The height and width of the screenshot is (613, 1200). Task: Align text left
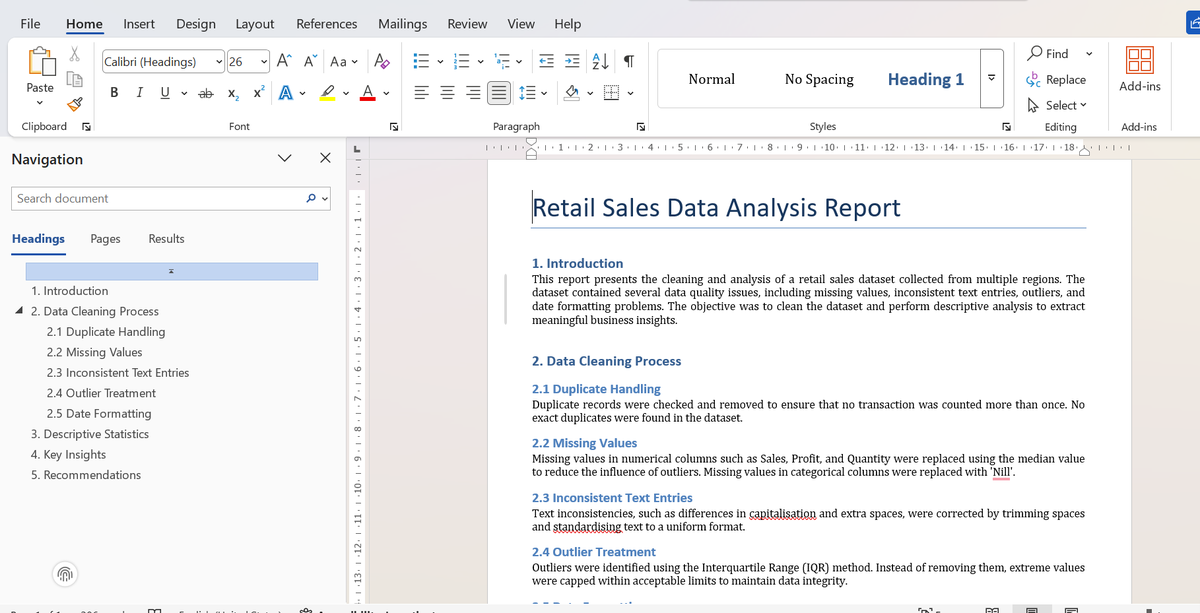(421, 92)
